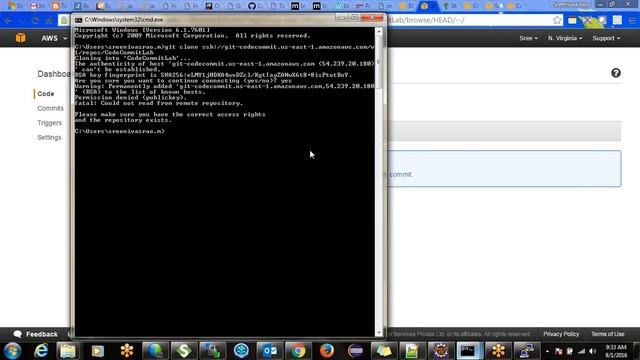The image size is (640, 360).
Task: Open the Windows Start menu
Action: (x=13, y=351)
